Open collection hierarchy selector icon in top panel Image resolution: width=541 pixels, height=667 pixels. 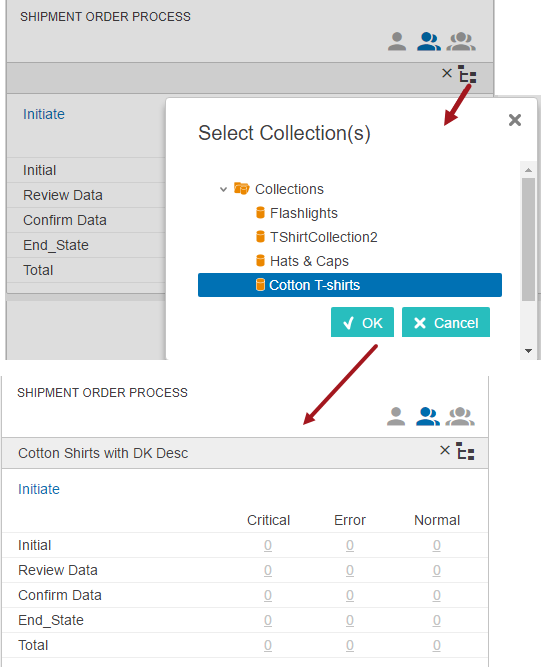[467, 74]
